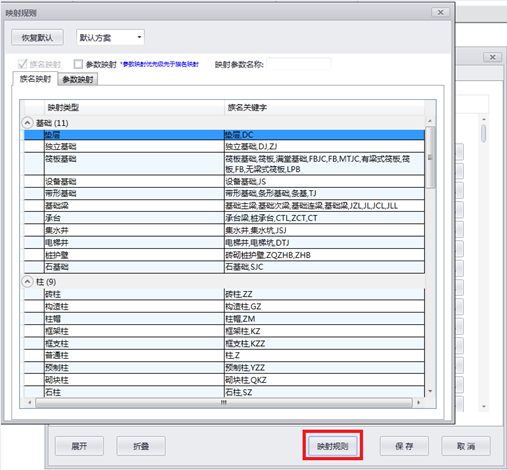Click the background window's scrollbar thumb
Image resolution: width=507 pixels, height=470 pixels.
click(x=484, y=133)
